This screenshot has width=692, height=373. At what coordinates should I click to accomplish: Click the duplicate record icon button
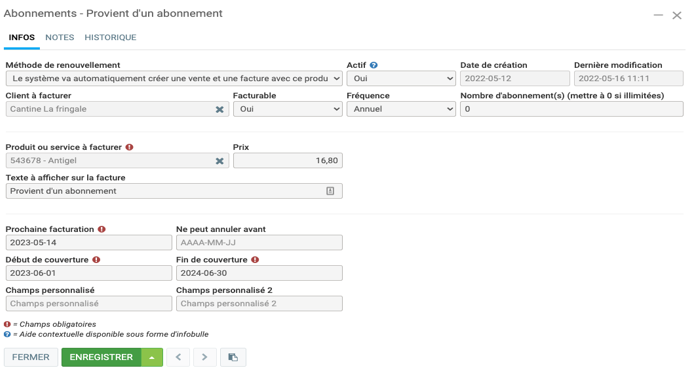tap(233, 357)
